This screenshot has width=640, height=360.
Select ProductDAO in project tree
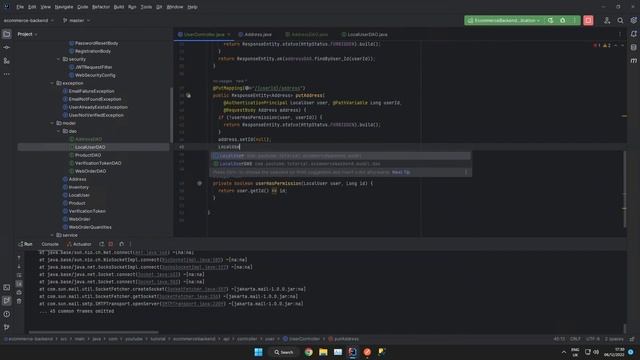click(88, 155)
